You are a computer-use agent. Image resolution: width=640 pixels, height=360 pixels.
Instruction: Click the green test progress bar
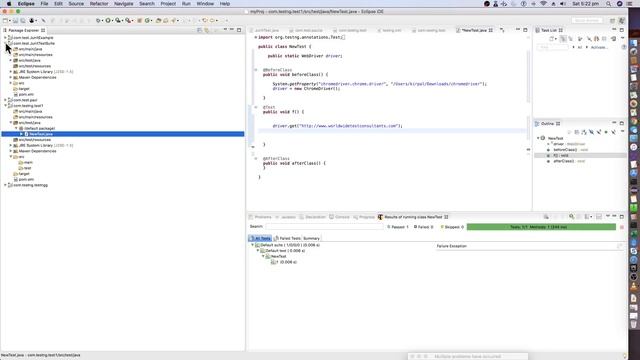coord(541,227)
